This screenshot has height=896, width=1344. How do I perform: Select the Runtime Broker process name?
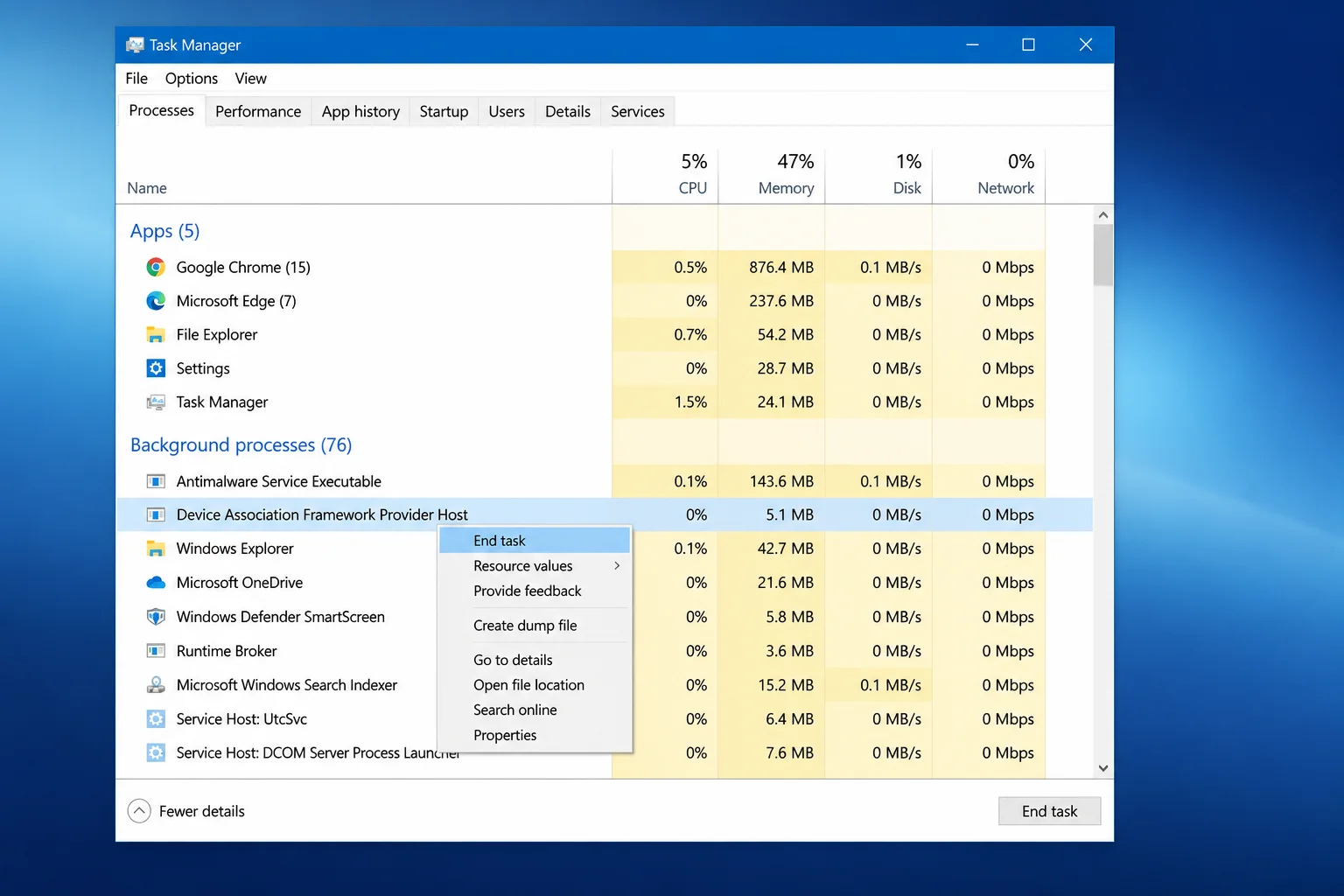pyautogui.click(x=227, y=651)
